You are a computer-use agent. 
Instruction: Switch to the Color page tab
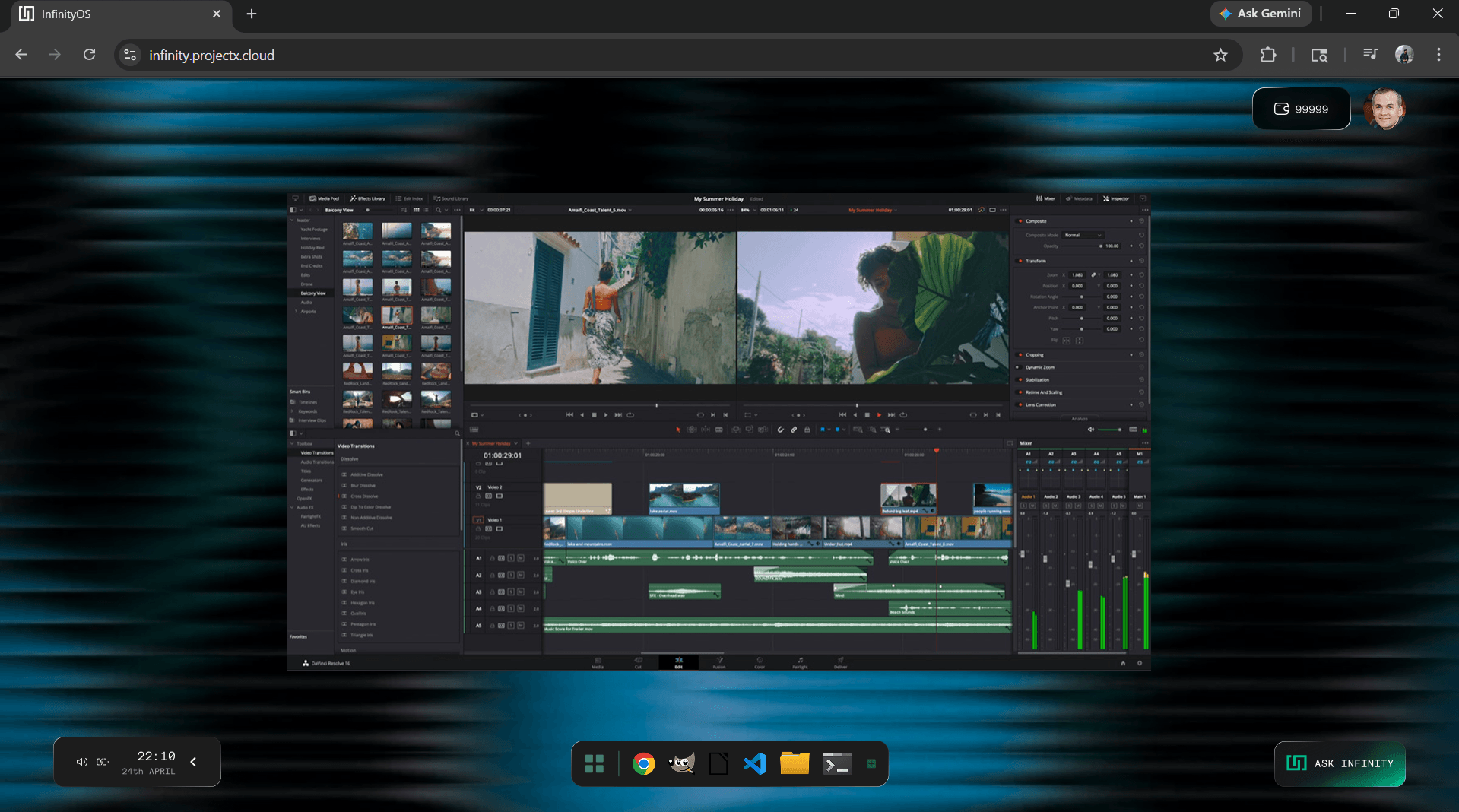pos(760,663)
